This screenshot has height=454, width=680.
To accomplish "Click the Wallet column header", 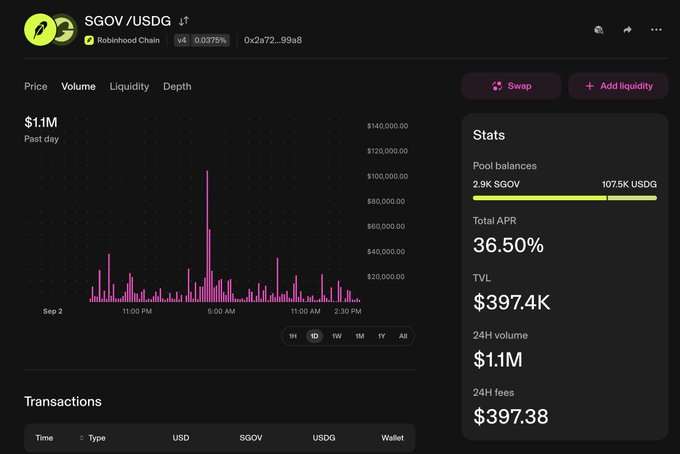I will (x=392, y=438).
